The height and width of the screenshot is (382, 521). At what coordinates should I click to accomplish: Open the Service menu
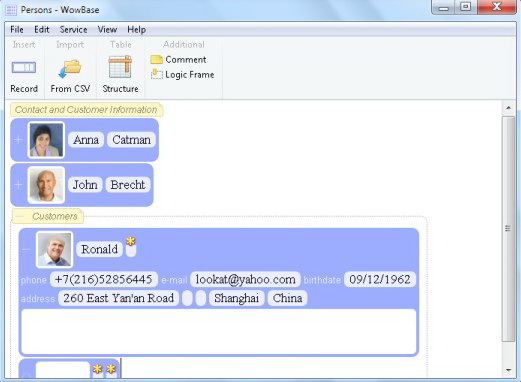click(x=73, y=30)
